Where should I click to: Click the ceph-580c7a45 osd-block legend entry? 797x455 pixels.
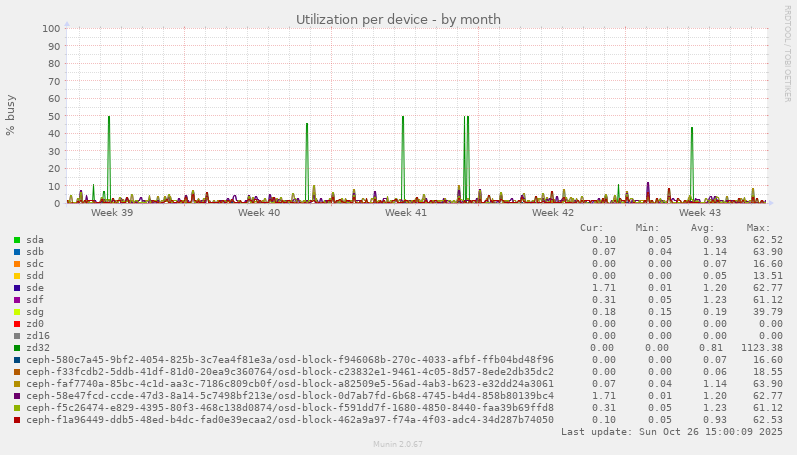290,360
